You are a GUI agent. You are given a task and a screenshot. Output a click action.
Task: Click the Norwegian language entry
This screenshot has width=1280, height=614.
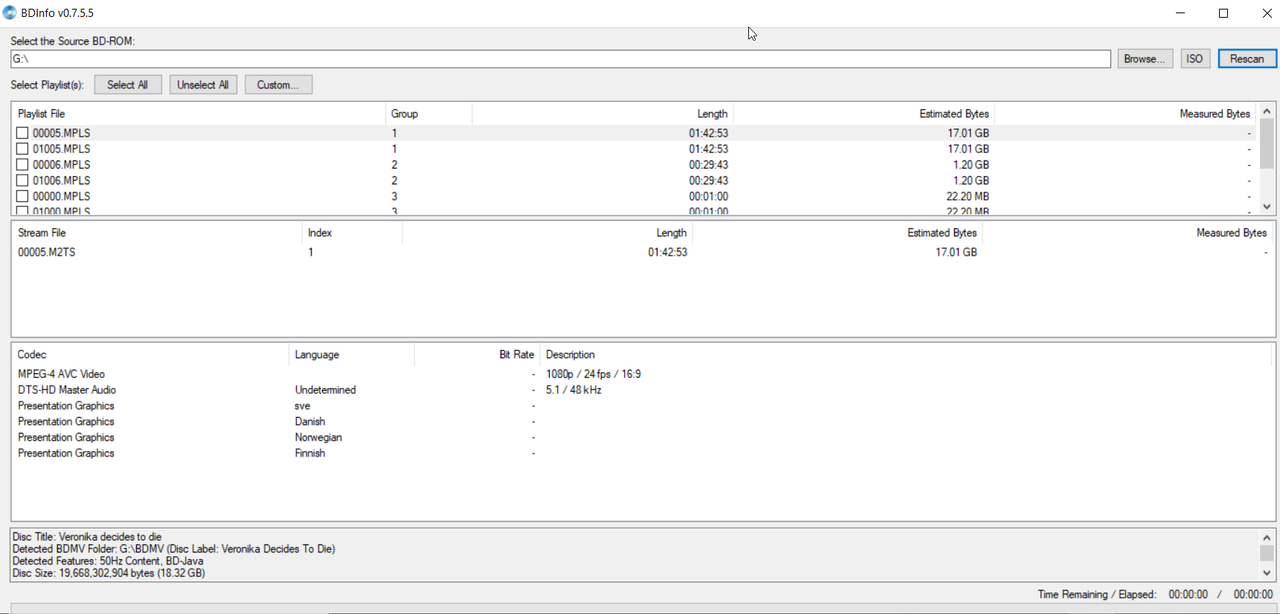tap(318, 438)
